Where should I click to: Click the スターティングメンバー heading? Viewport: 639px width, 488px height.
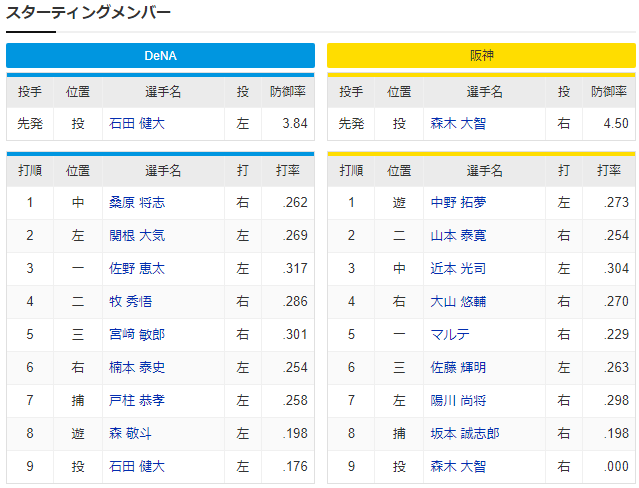[88, 13]
